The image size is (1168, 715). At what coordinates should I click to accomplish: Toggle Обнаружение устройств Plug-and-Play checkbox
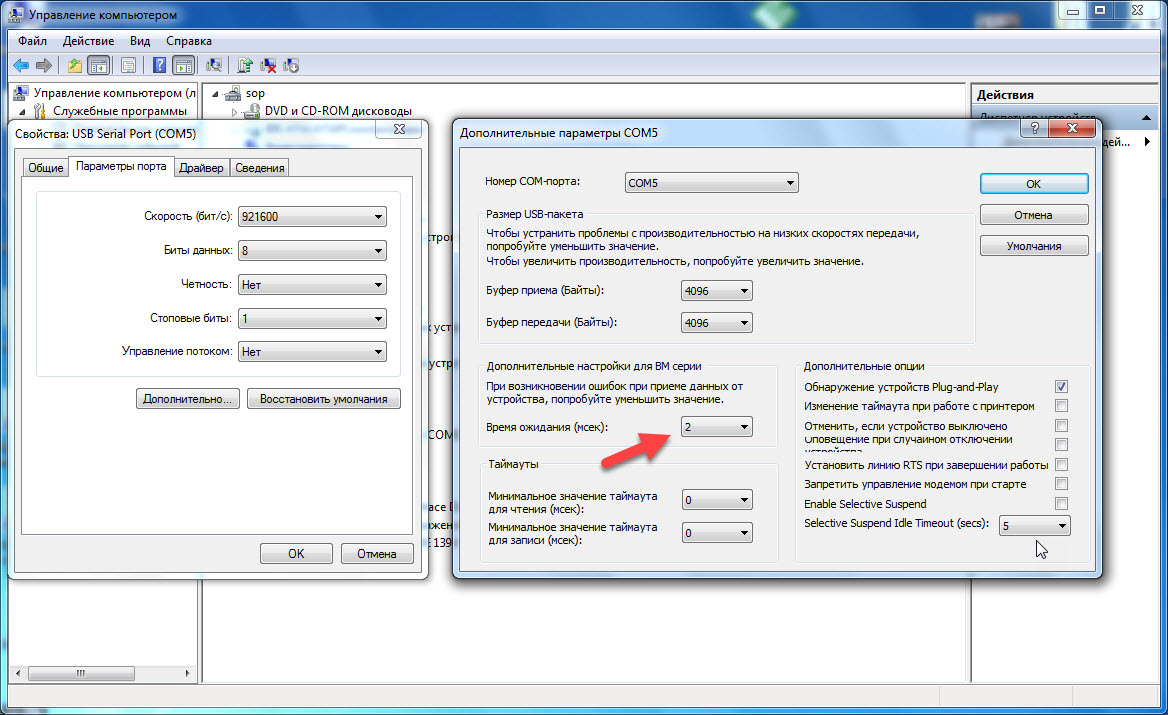point(1061,387)
